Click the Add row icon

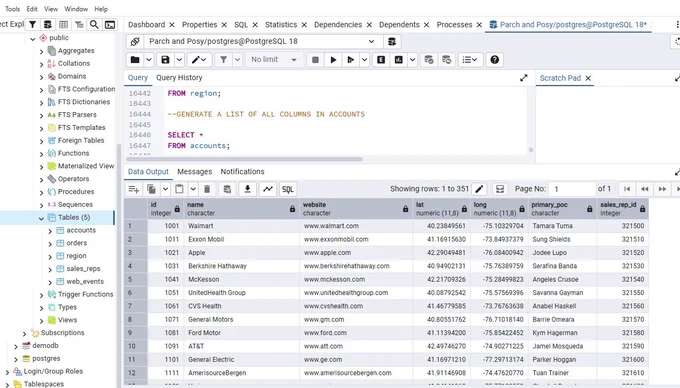coord(134,189)
